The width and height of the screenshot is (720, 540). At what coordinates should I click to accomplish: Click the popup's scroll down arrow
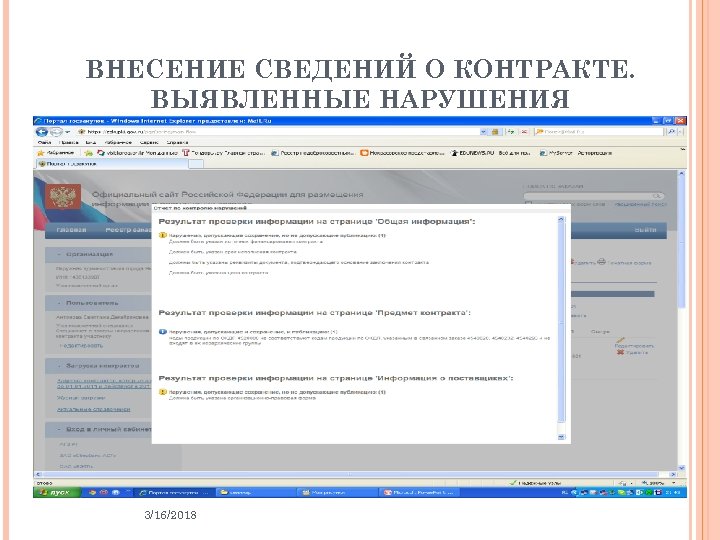561,437
